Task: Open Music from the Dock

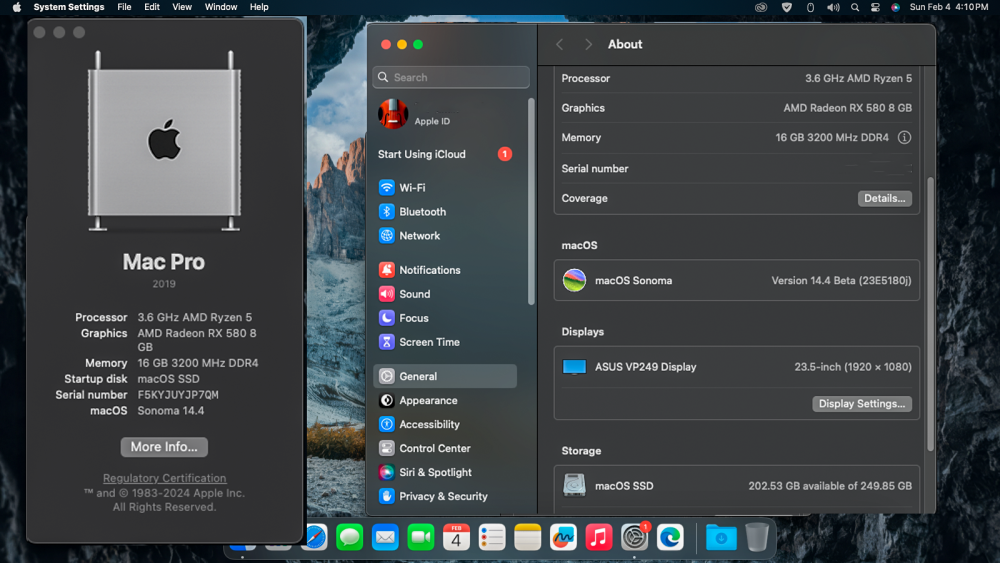Action: tap(599, 537)
